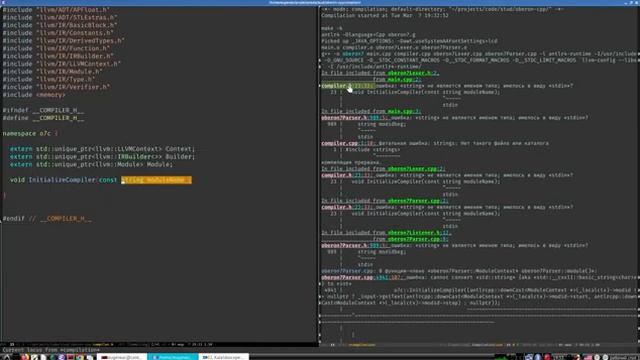Click the 'extern ... Builder;' declaration line
The image size is (640, 360).
pyautogui.click(x=102, y=157)
